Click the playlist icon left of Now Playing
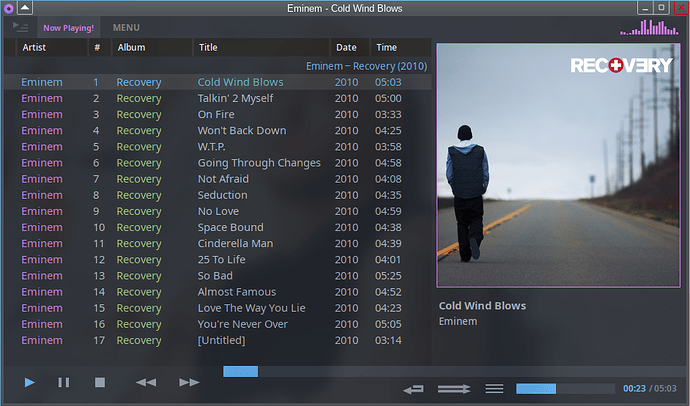This screenshot has height=406, width=690. [21, 27]
